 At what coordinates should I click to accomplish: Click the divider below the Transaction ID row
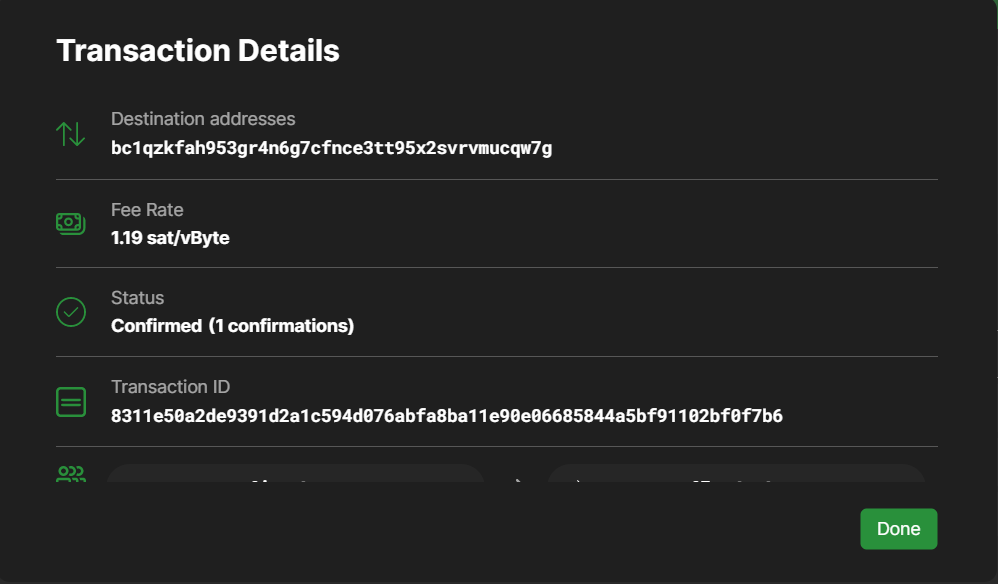tap(496, 447)
